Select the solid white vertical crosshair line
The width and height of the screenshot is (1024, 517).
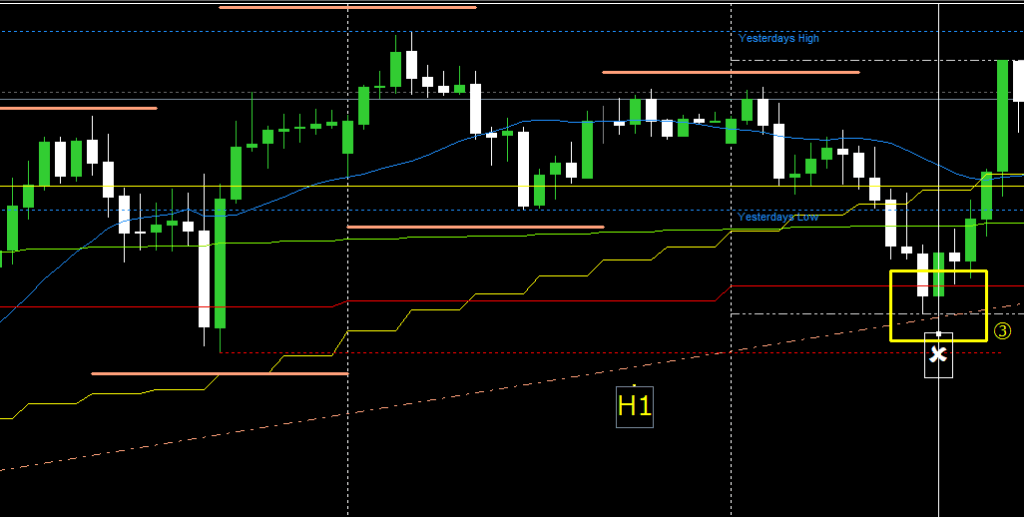tap(938, 150)
